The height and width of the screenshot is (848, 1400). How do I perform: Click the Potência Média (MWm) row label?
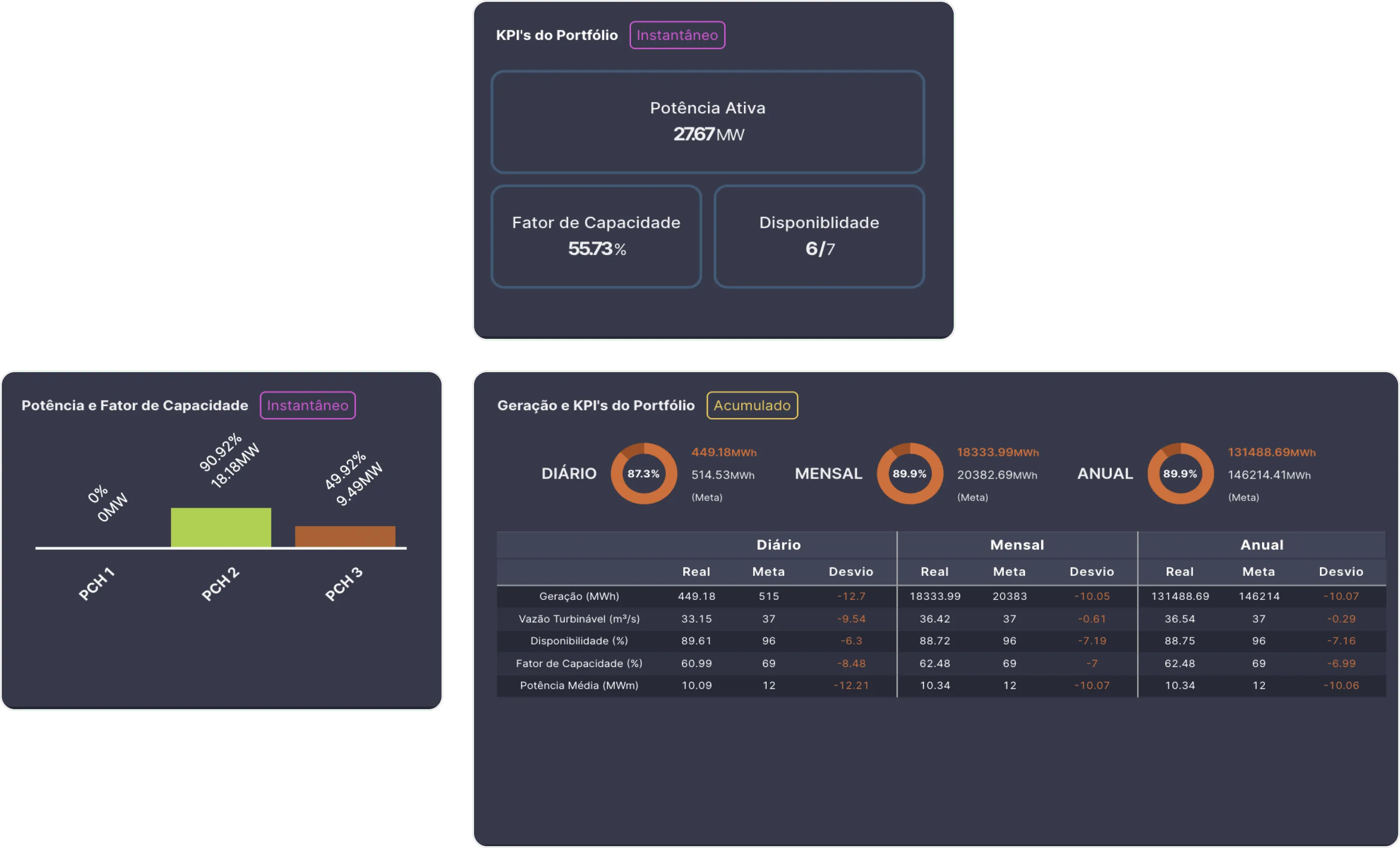coord(579,686)
